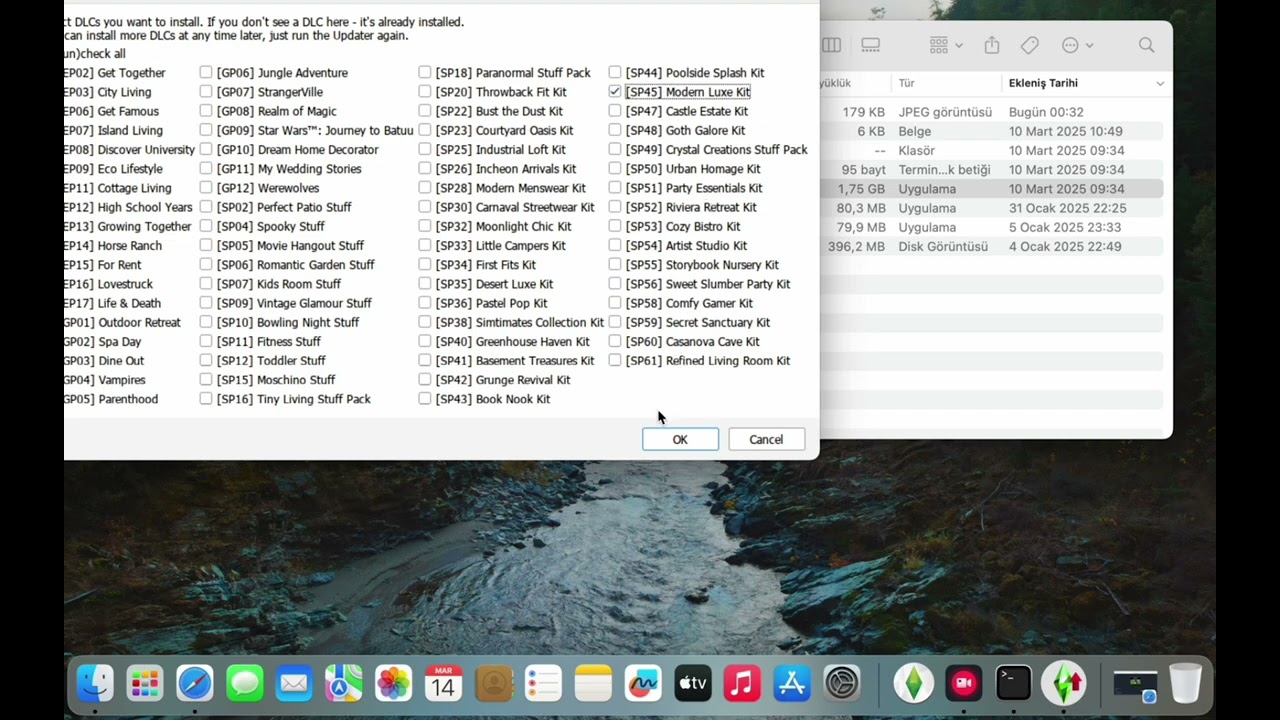The width and height of the screenshot is (1280, 720).
Task: Launch The Sims 4 green plumbob icon
Action: pyautogui.click(x=913, y=684)
